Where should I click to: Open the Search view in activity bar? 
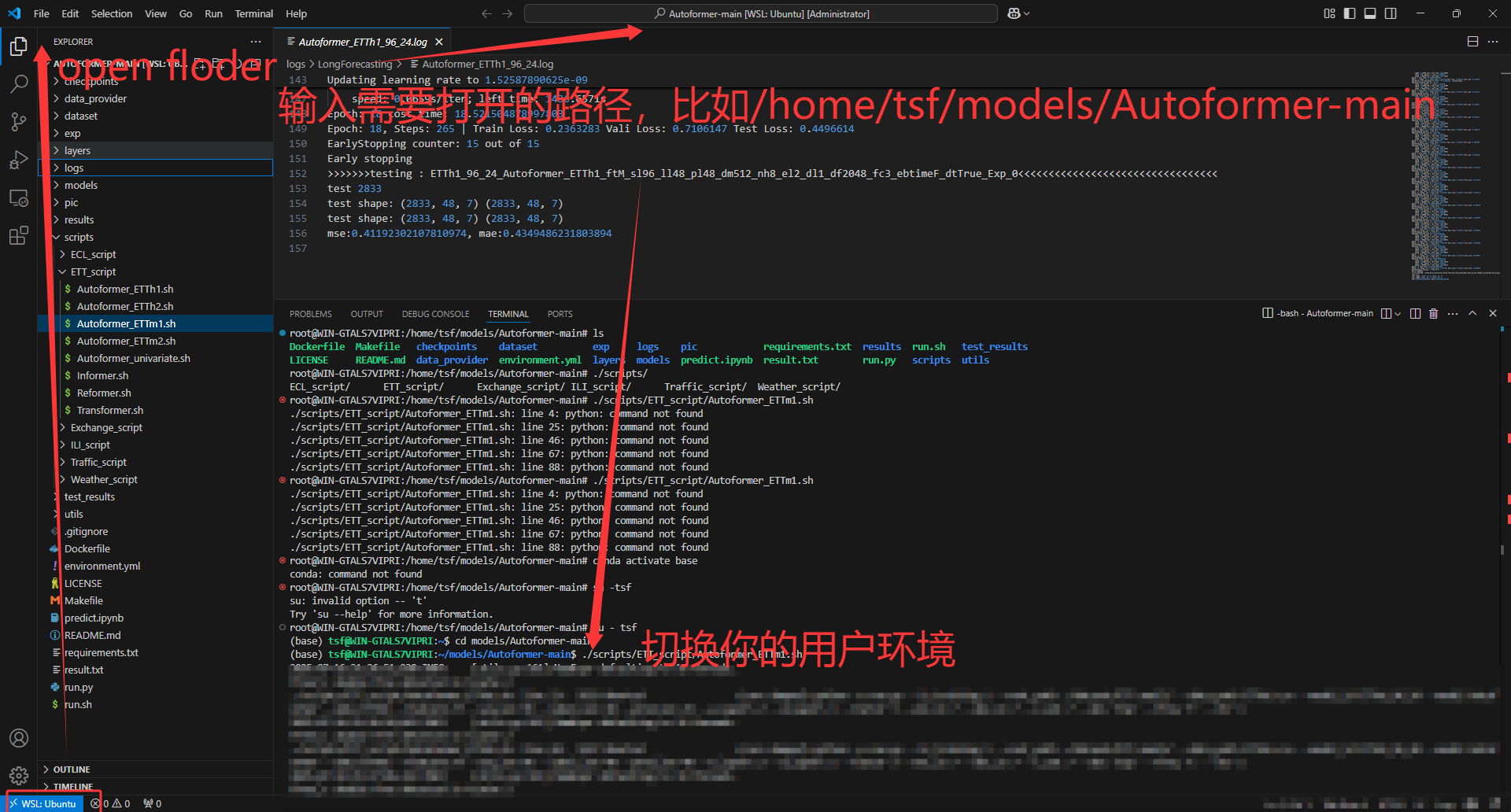click(19, 83)
